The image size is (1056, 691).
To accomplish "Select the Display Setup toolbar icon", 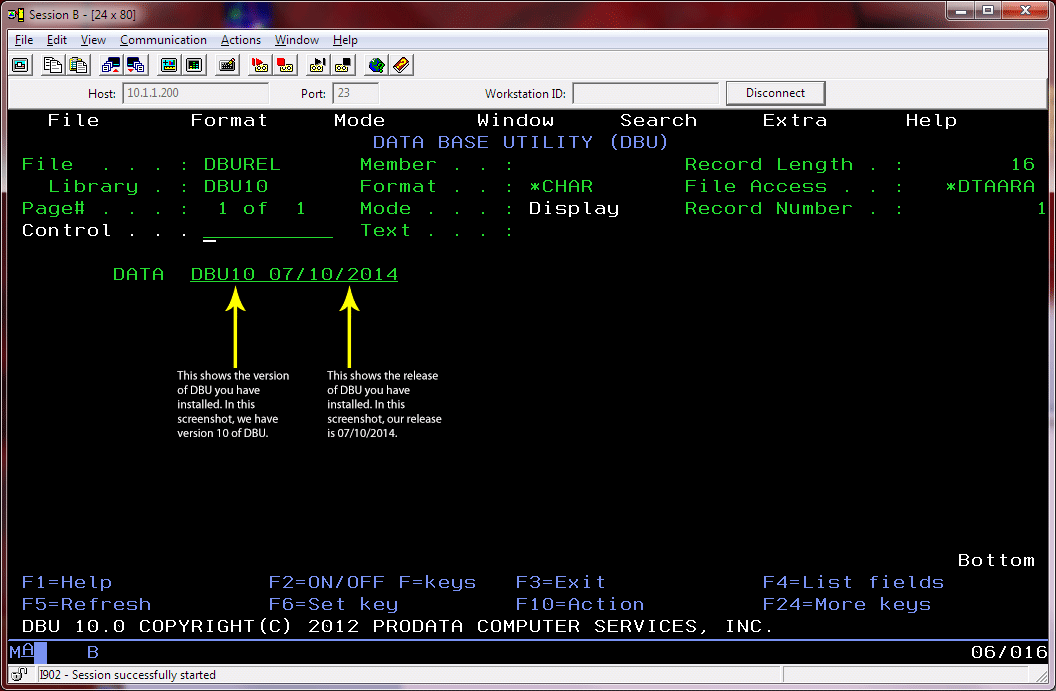I will 170,64.
